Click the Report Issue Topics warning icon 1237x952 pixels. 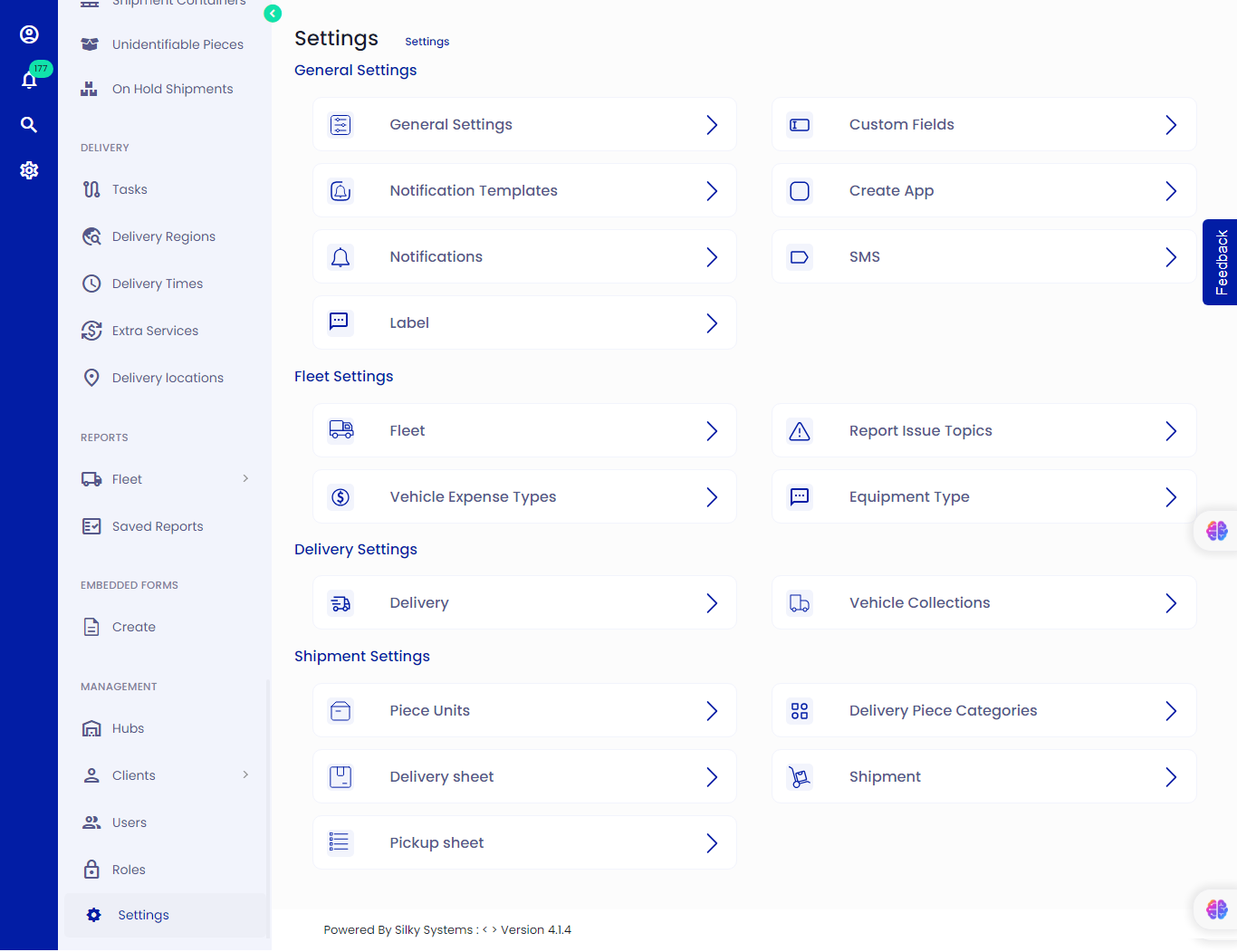pyautogui.click(x=800, y=431)
